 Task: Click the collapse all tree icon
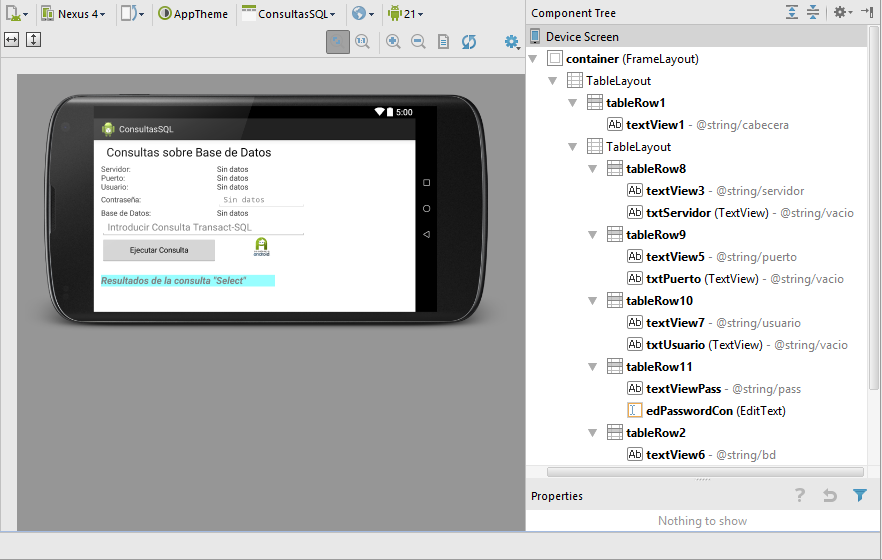tap(813, 12)
